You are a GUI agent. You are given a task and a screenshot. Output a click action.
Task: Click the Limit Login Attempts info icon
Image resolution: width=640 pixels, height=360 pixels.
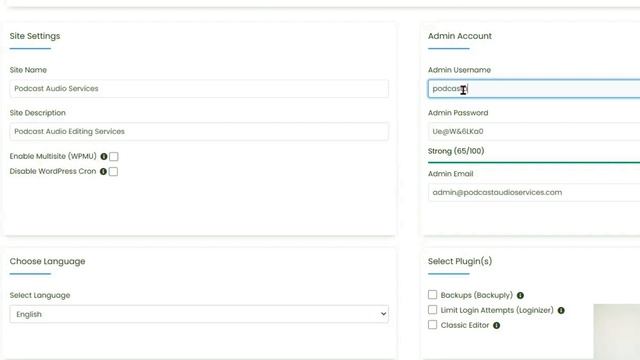(x=561, y=310)
